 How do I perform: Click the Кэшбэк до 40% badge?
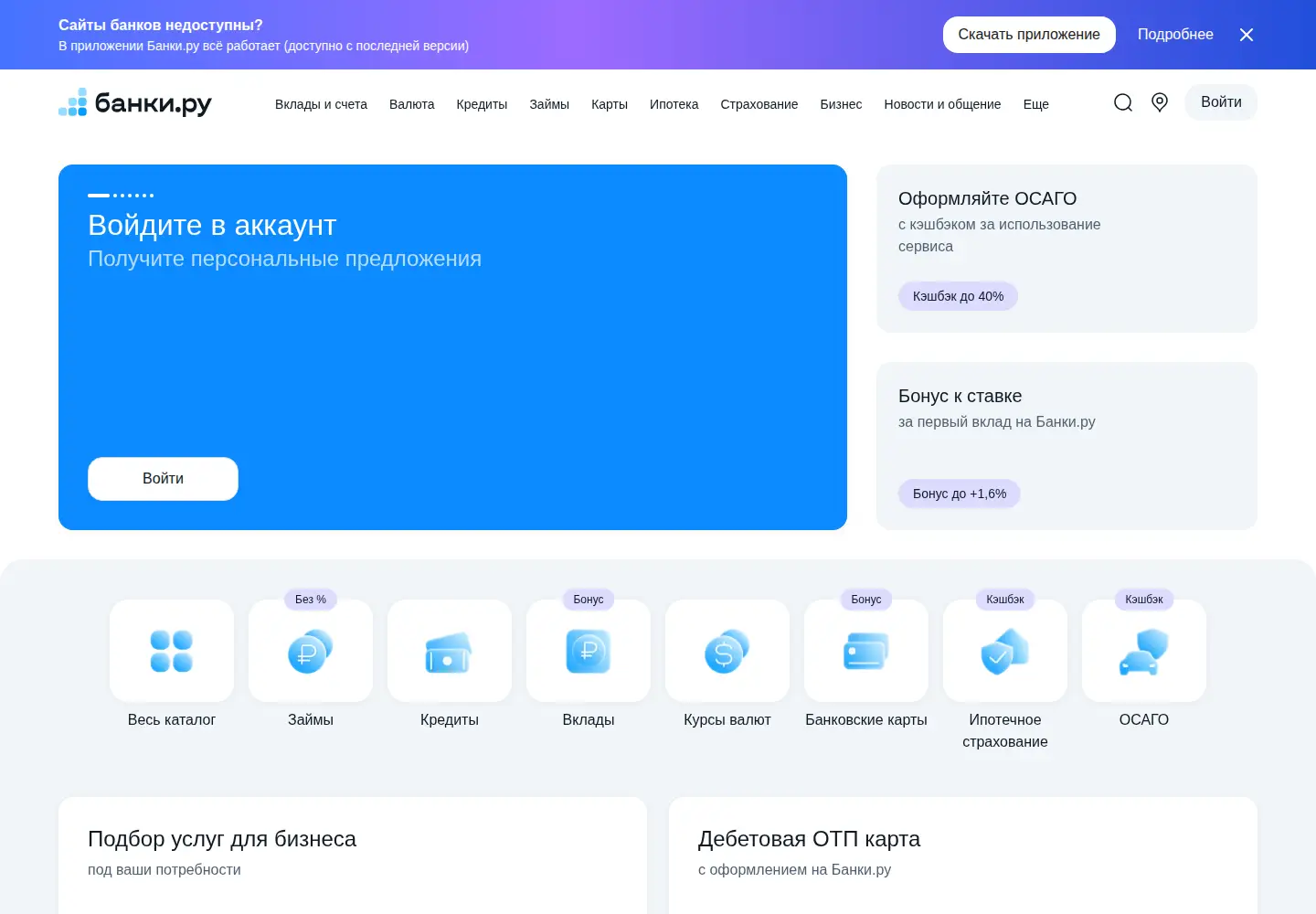click(x=958, y=296)
